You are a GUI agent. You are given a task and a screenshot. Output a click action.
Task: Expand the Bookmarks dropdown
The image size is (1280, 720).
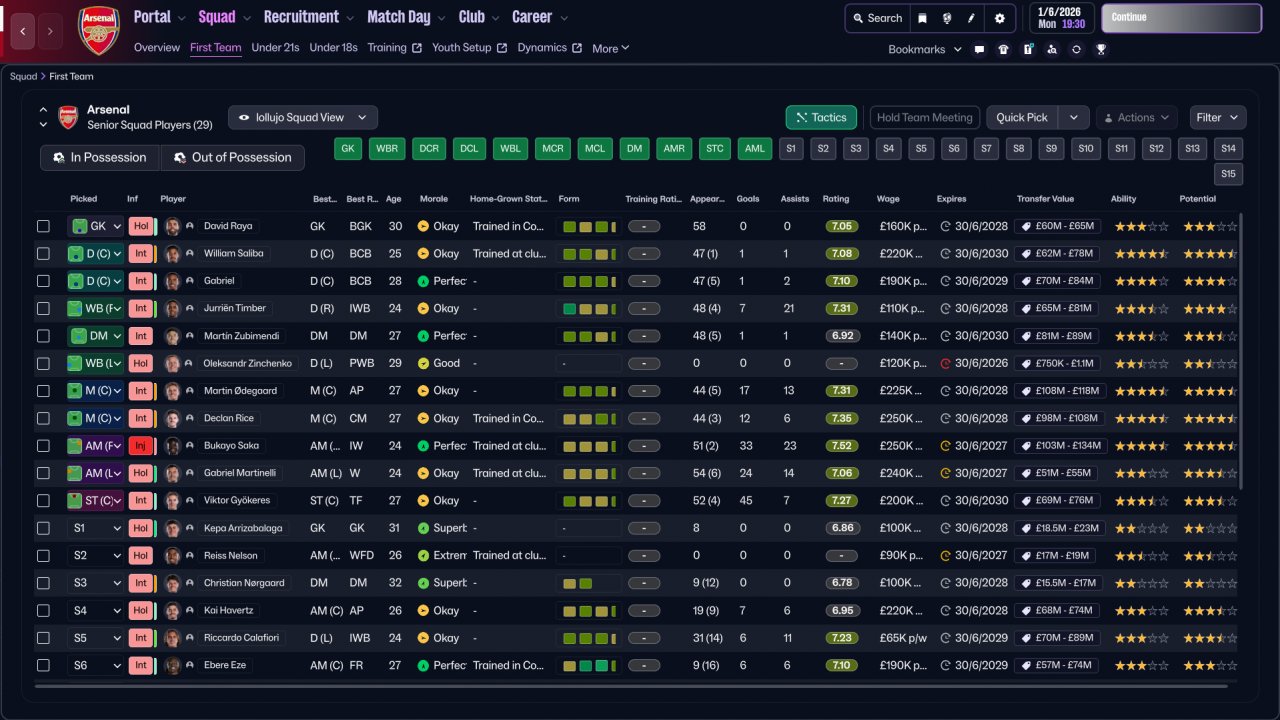tap(925, 49)
